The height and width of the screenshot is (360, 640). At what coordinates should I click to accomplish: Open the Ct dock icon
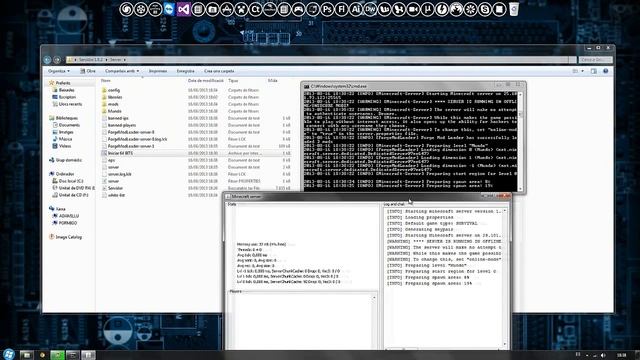(x=255, y=9)
